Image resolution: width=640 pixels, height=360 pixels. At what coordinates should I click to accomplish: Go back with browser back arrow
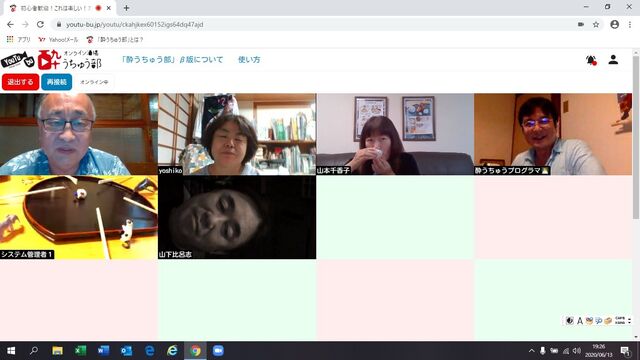[x=10, y=24]
